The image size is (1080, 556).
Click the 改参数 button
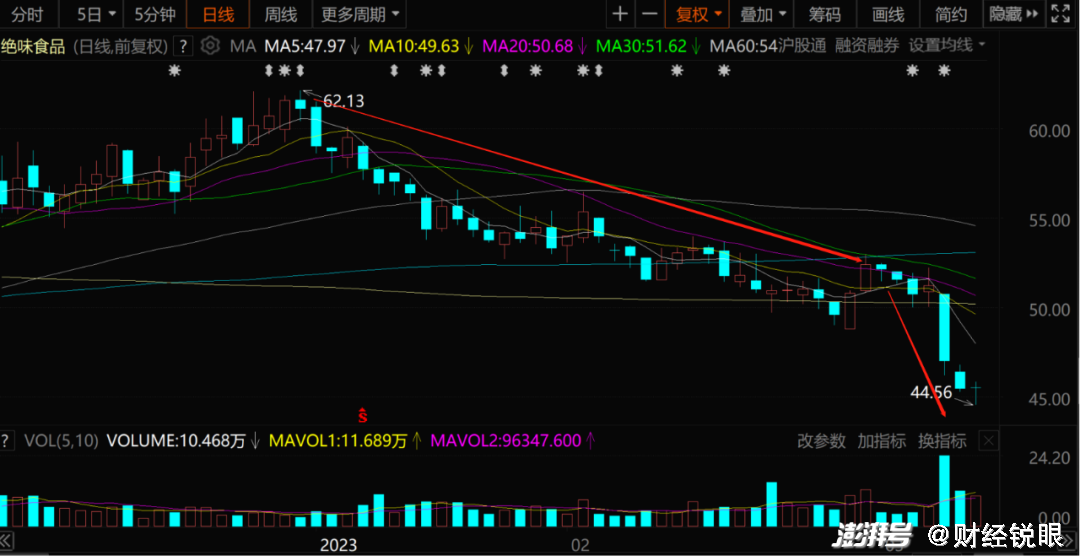(821, 440)
